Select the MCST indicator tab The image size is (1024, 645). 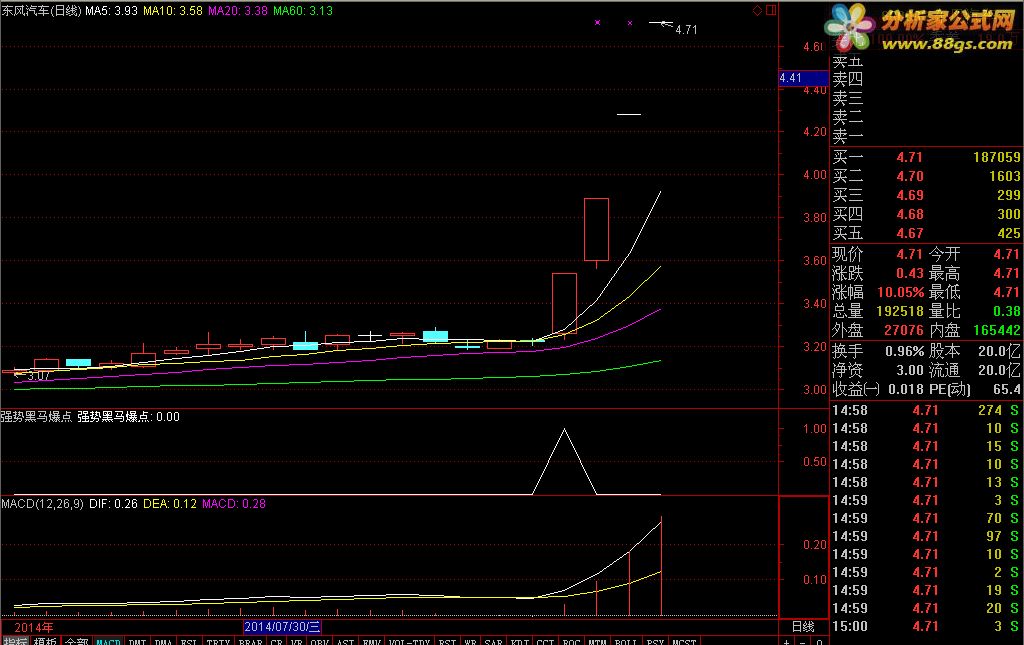click(x=684, y=642)
